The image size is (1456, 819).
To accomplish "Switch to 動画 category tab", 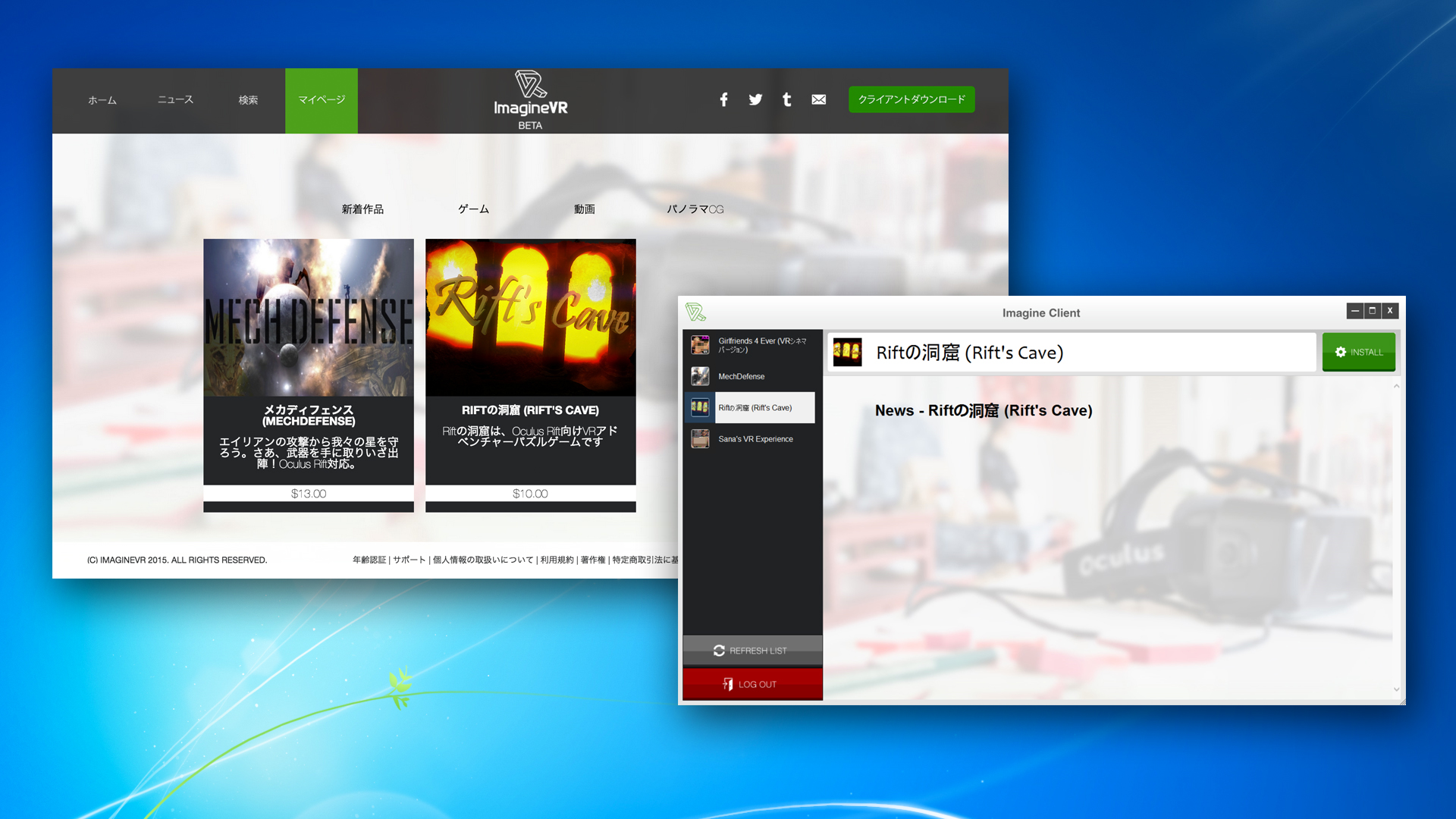I will [x=584, y=209].
